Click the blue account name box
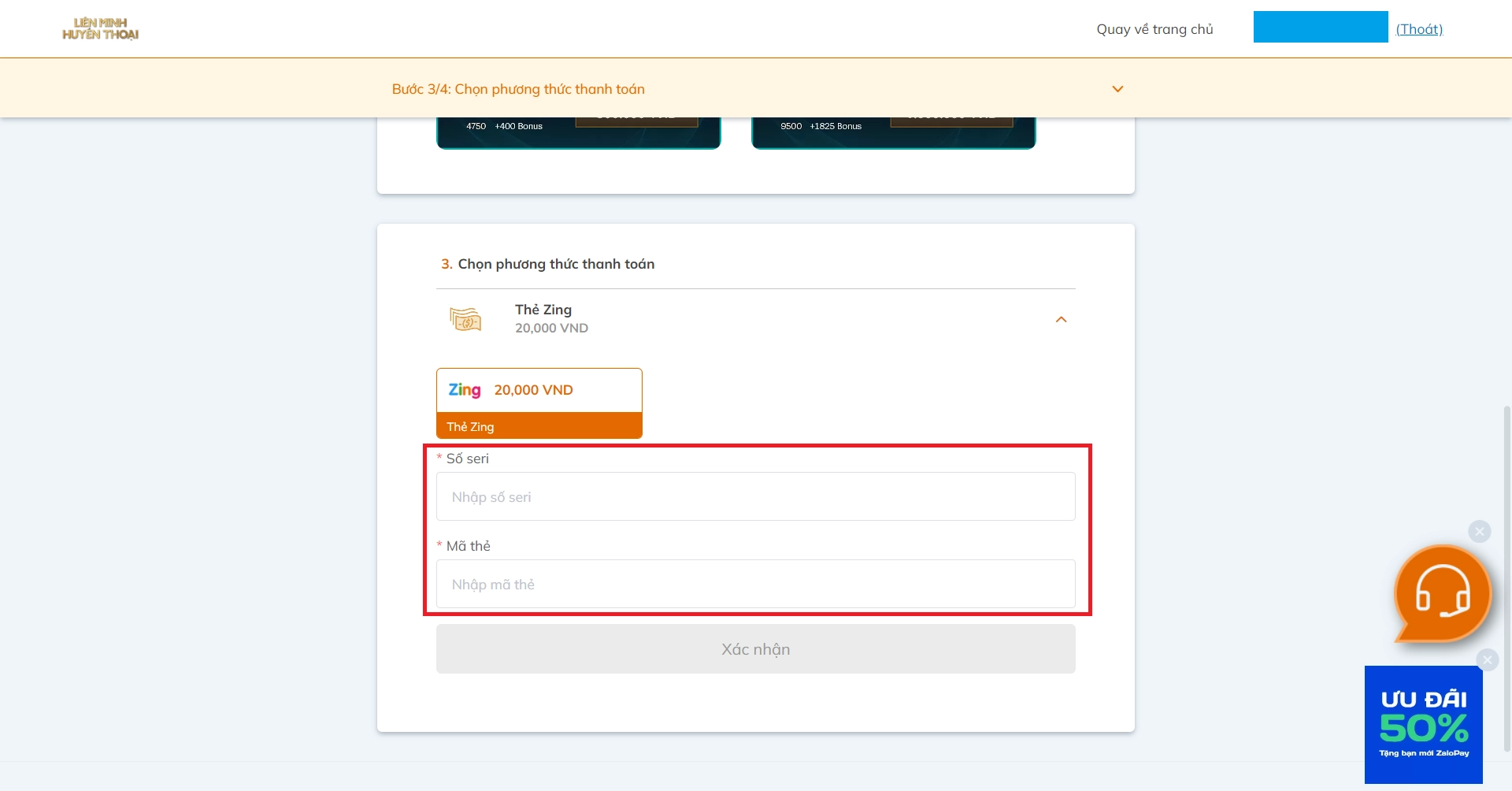The width and height of the screenshot is (1512, 791). 1320,27
